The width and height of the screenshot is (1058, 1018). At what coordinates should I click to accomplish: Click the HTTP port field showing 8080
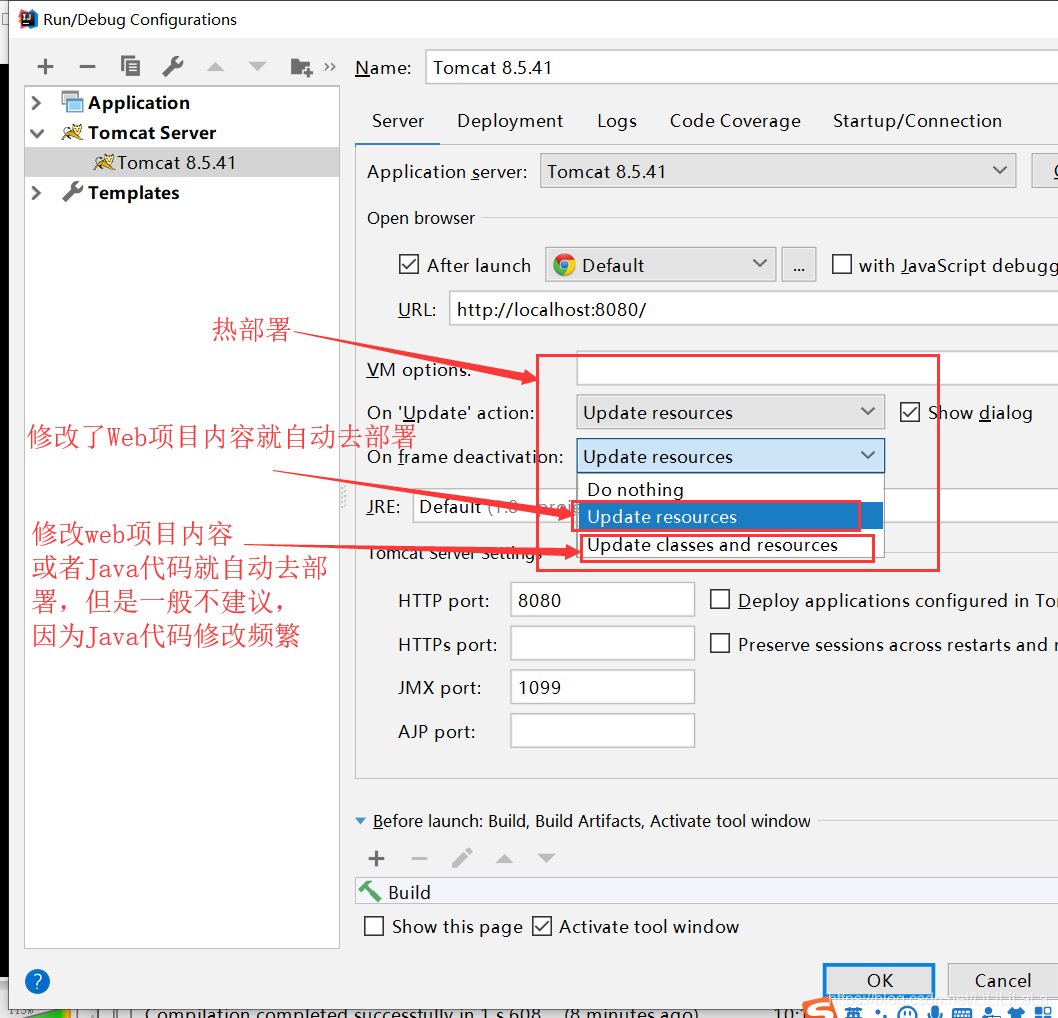[602, 599]
